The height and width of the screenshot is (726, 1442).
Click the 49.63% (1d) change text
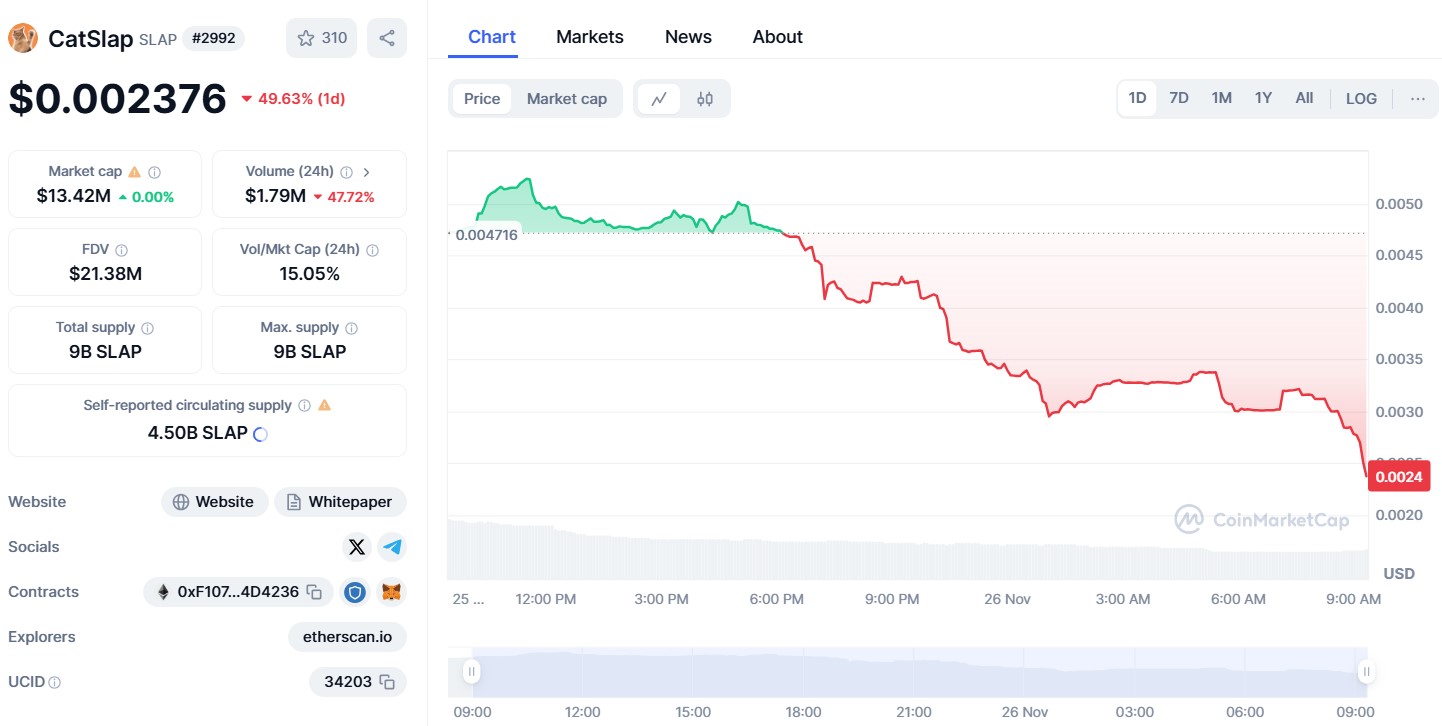301,99
